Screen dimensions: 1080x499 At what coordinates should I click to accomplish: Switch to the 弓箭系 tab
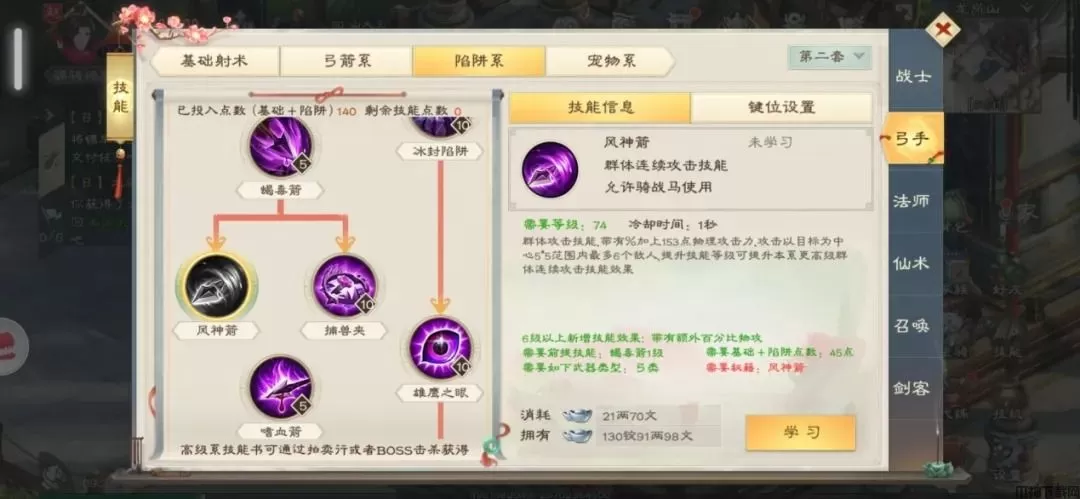pyautogui.click(x=347, y=61)
